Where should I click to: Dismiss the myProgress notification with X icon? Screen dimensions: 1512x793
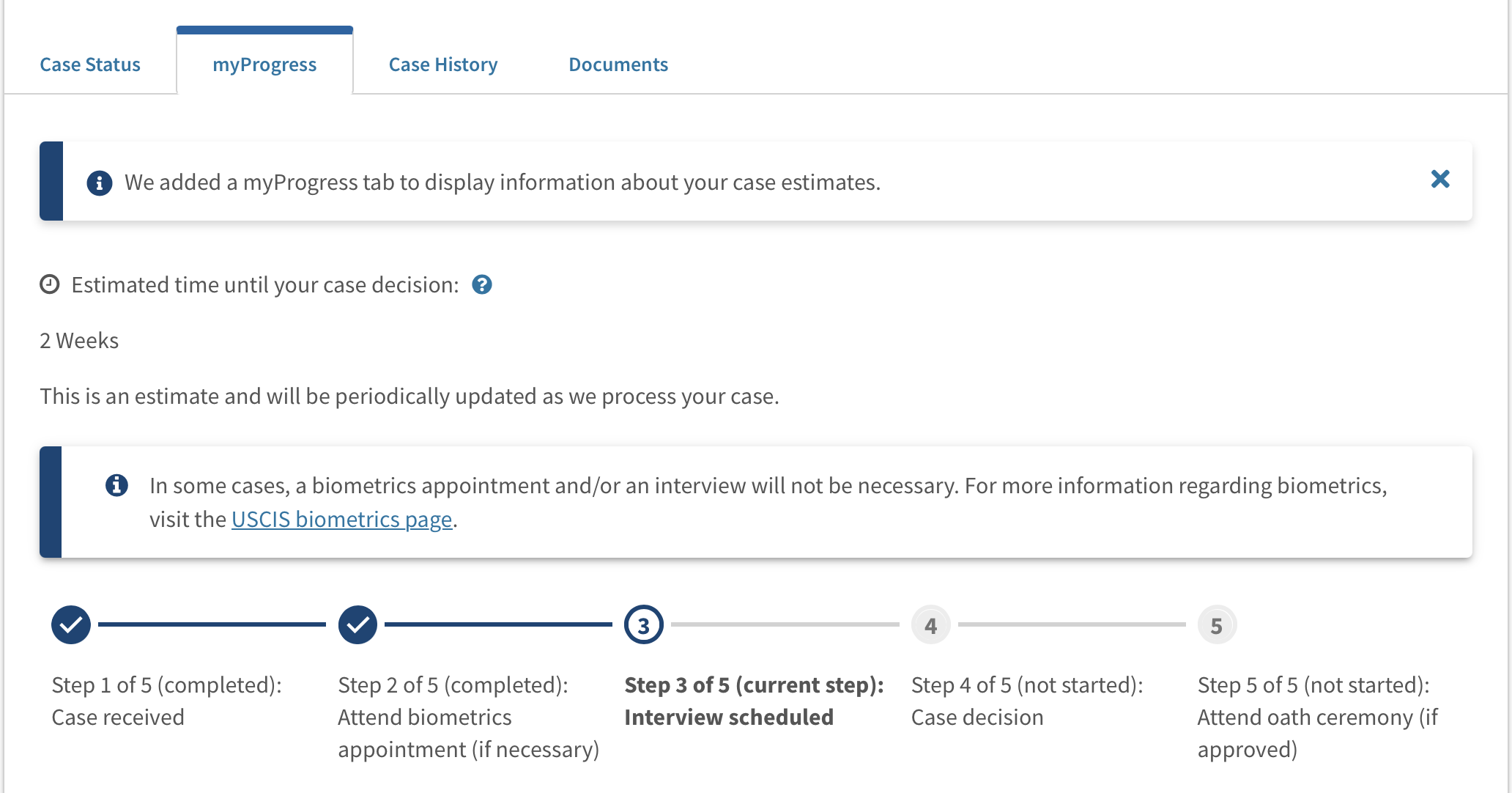tap(1440, 180)
